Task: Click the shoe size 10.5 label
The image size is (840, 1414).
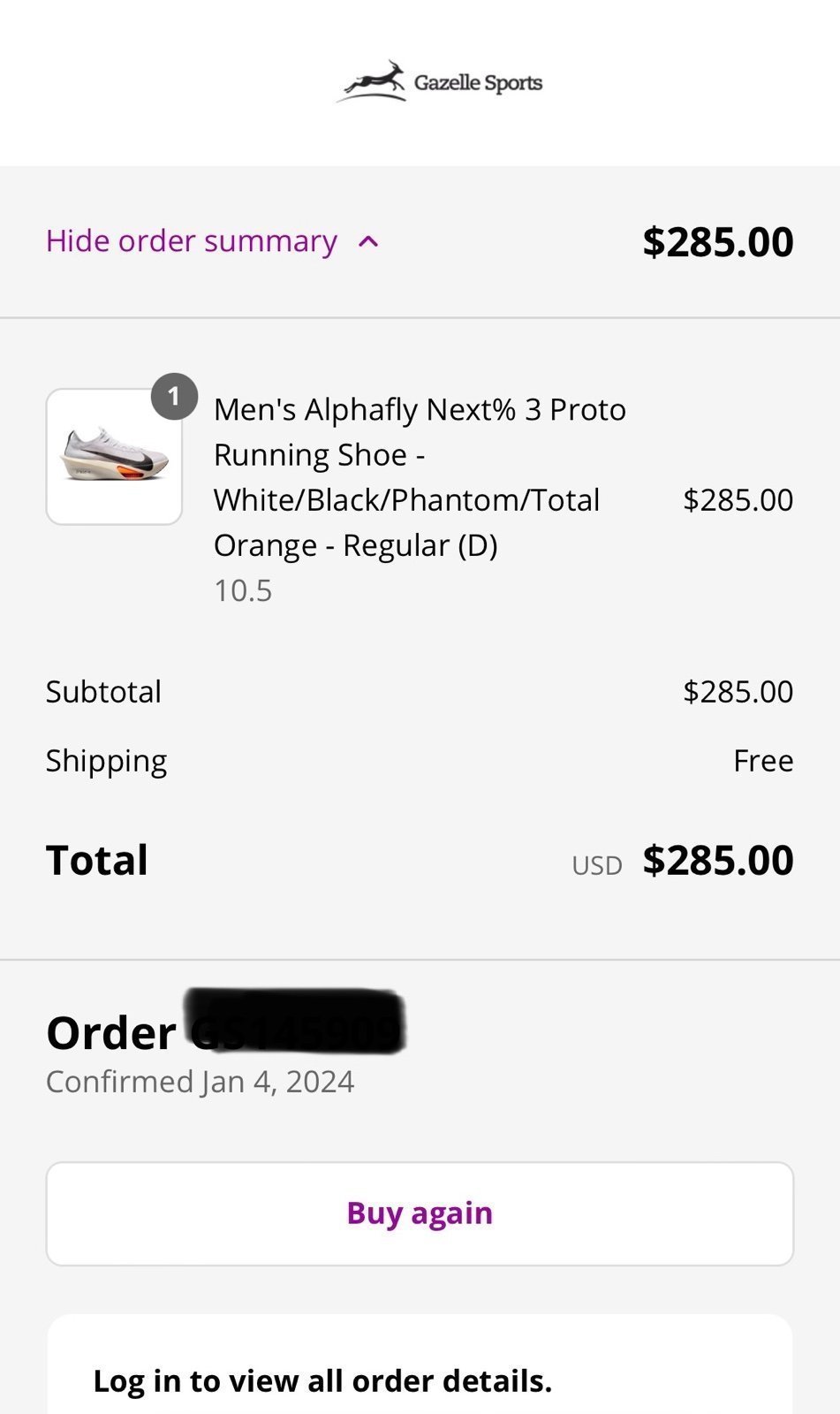Action: point(243,590)
